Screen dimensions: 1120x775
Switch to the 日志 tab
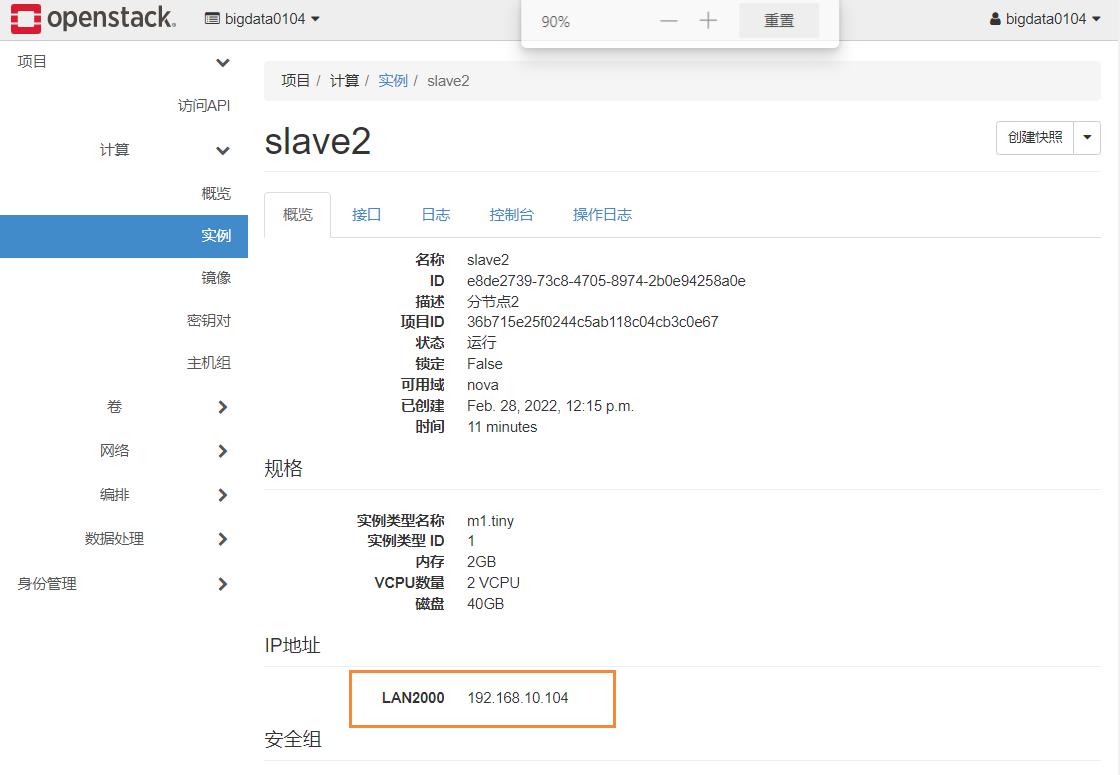click(x=436, y=215)
